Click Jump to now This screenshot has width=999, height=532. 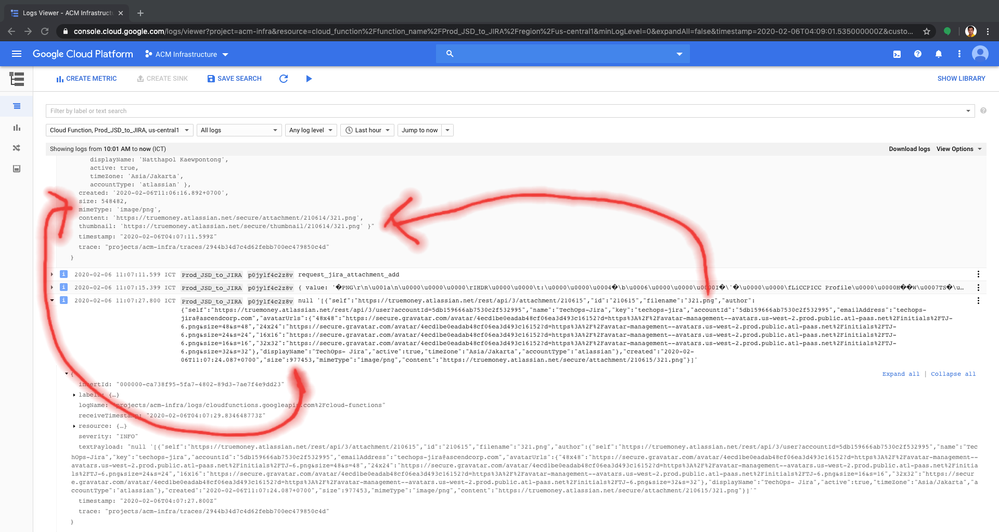pos(420,130)
